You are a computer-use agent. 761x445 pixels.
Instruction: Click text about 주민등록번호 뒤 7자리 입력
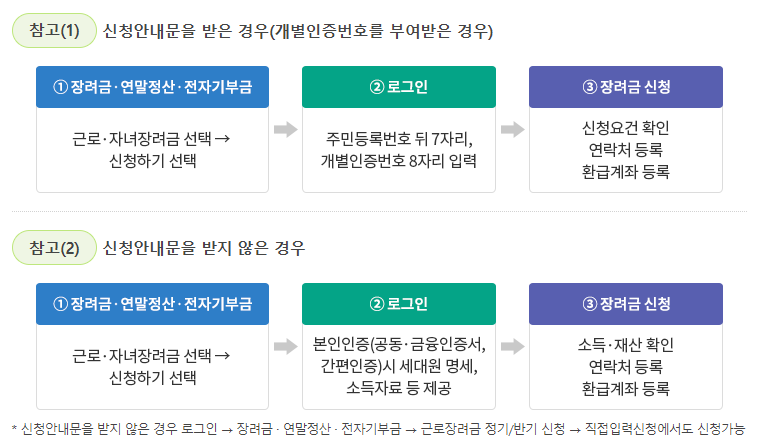click(399, 149)
